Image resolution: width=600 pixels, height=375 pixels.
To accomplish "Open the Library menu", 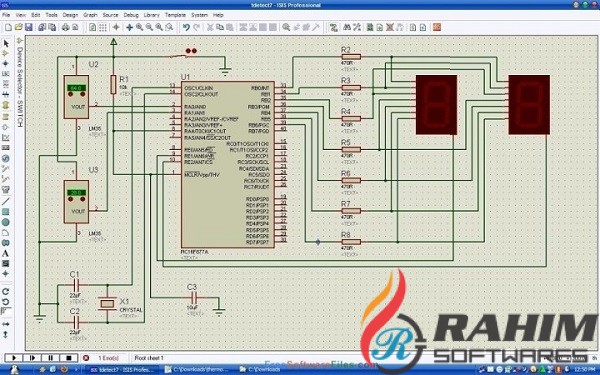I will (152, 15).
